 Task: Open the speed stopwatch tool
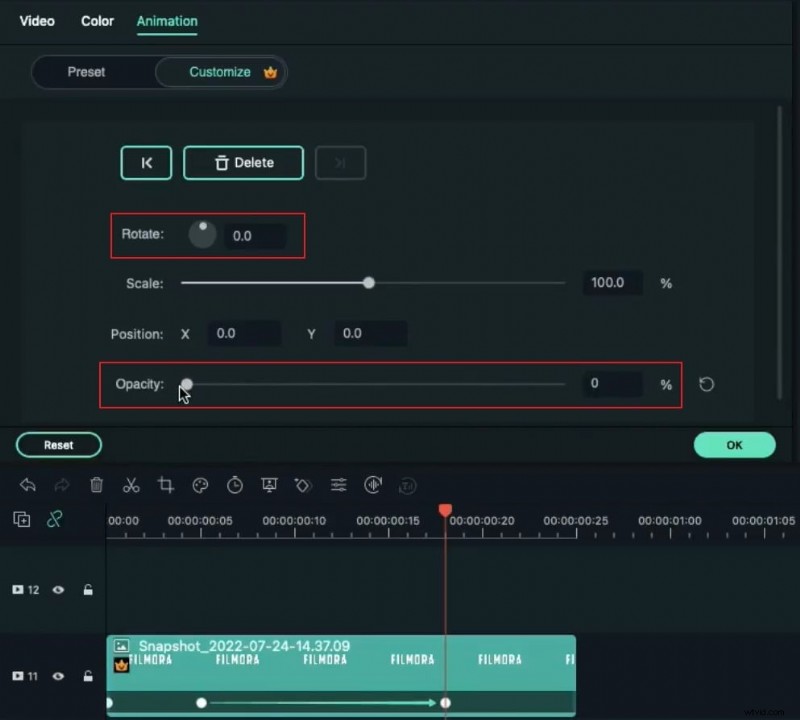click(235, 485)
